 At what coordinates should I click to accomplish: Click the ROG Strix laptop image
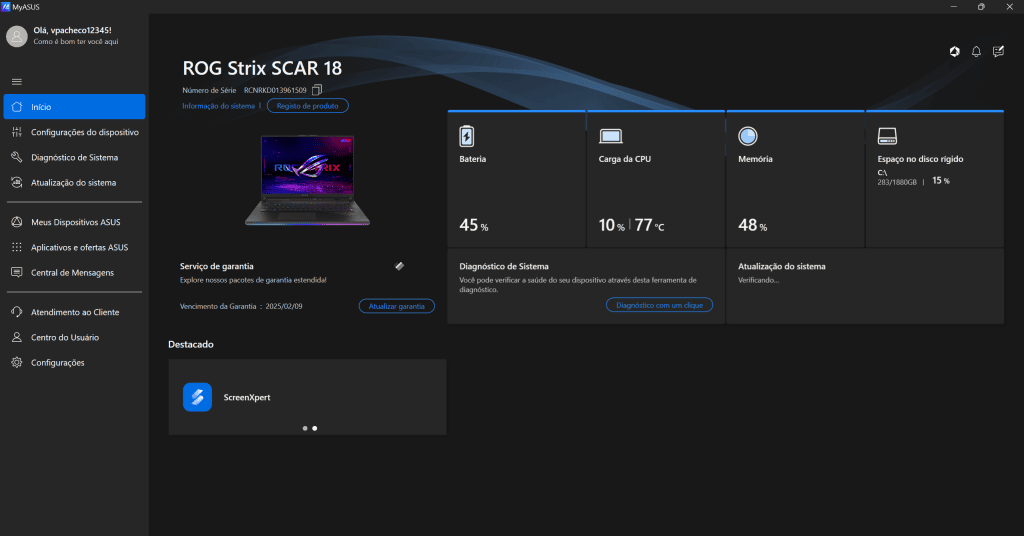[x=307, y=180]
